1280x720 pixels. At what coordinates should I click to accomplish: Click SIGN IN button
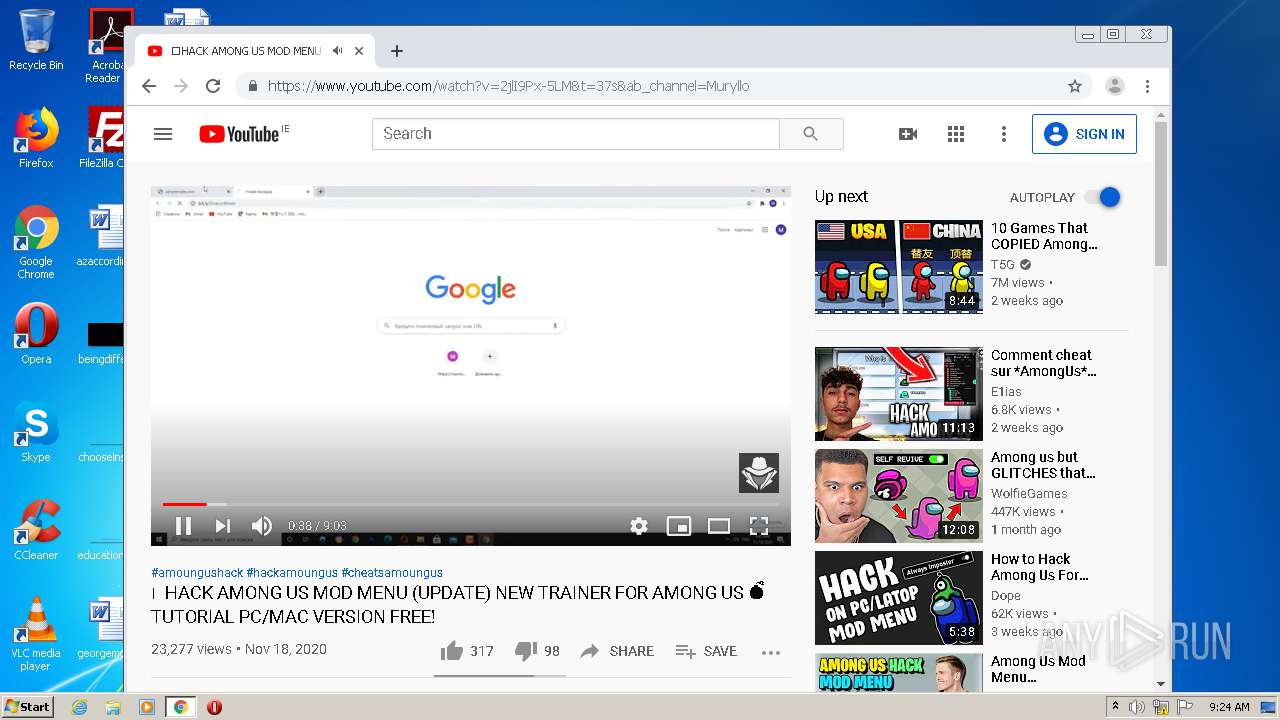(1084, 134)
